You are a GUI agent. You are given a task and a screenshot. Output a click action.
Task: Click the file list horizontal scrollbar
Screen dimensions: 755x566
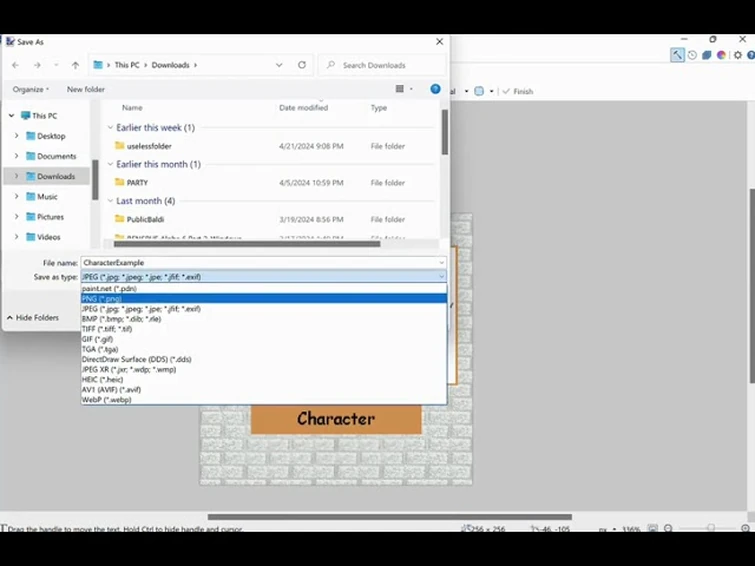coord(247,244)
